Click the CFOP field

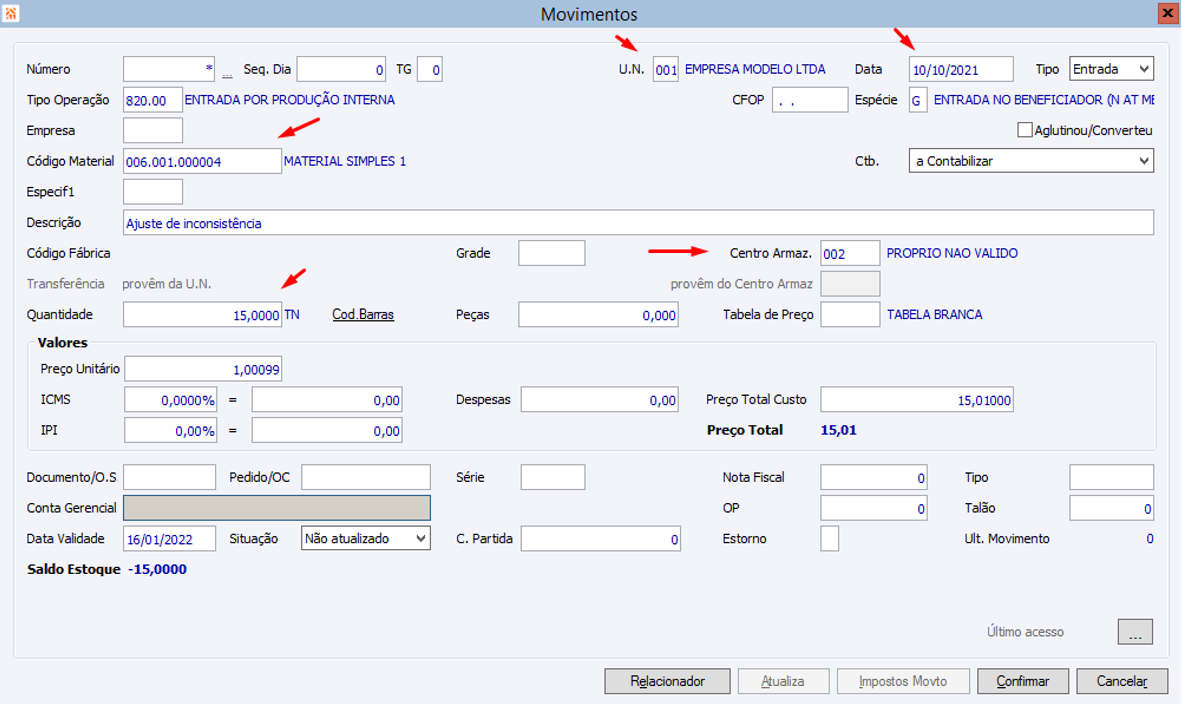810,99
